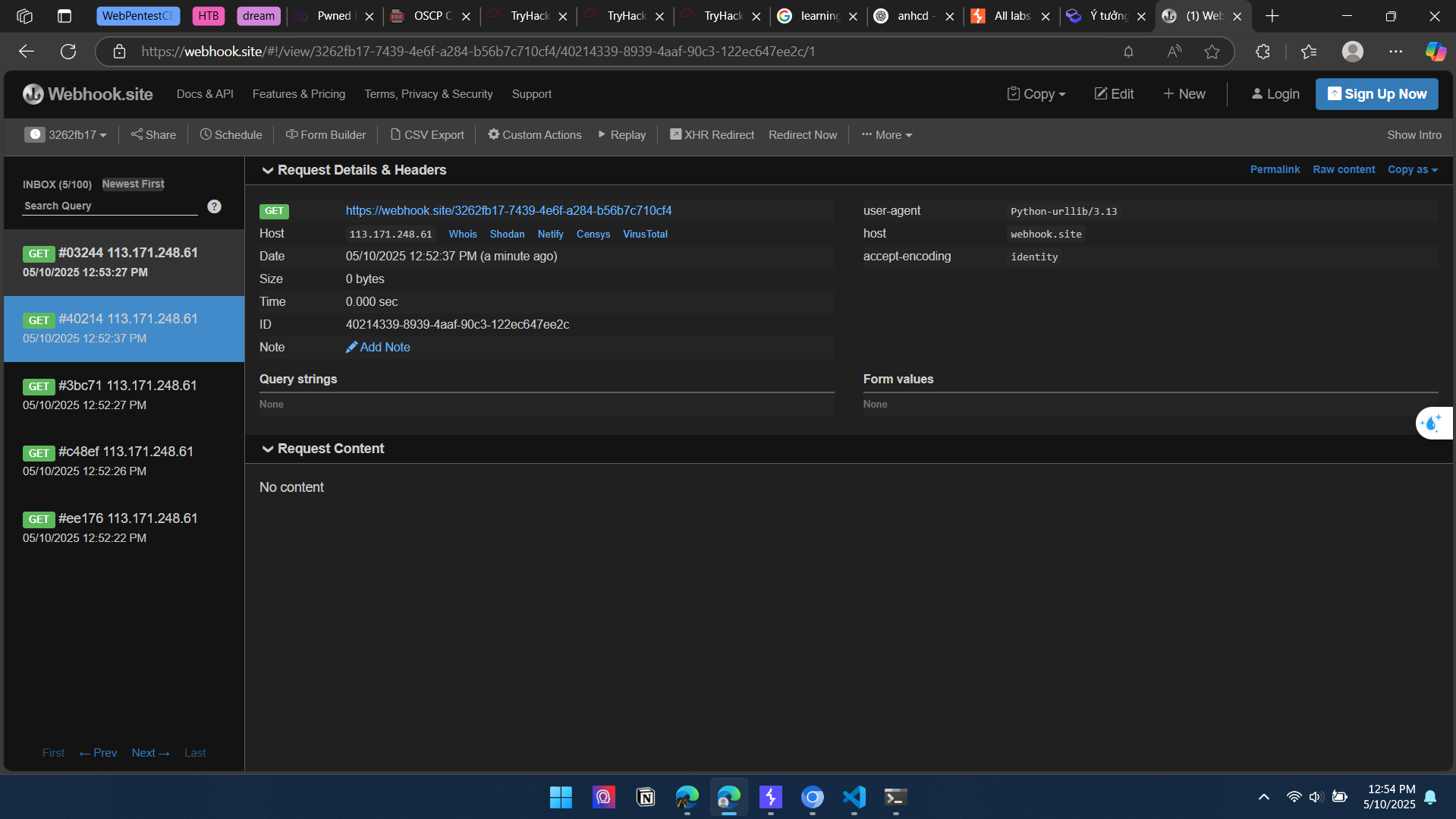Collapse the Request Content section
This screenshot has width=1456, height=819.
[267, 449]
